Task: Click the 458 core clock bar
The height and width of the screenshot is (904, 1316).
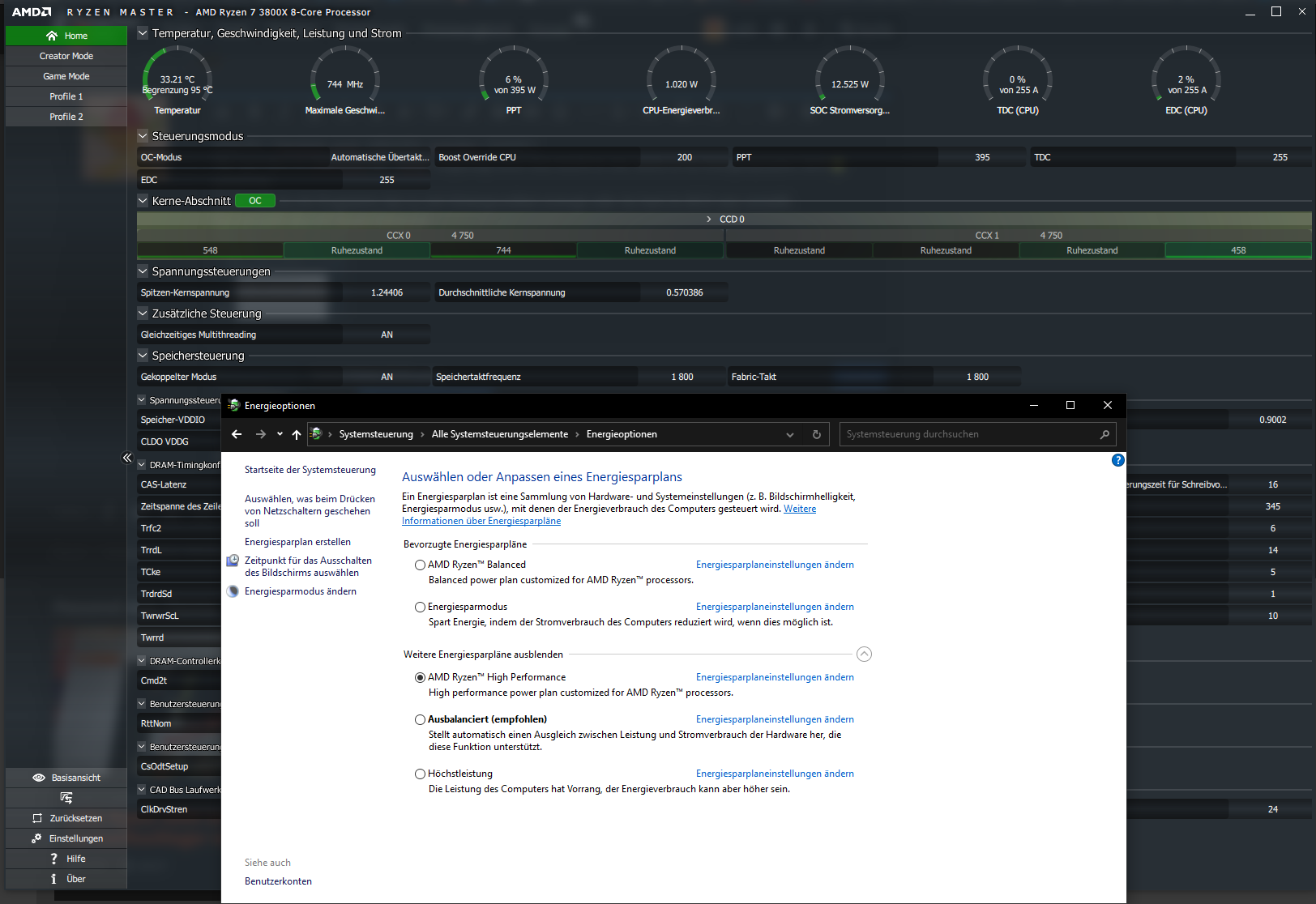Action: (x=1238, y=250)
